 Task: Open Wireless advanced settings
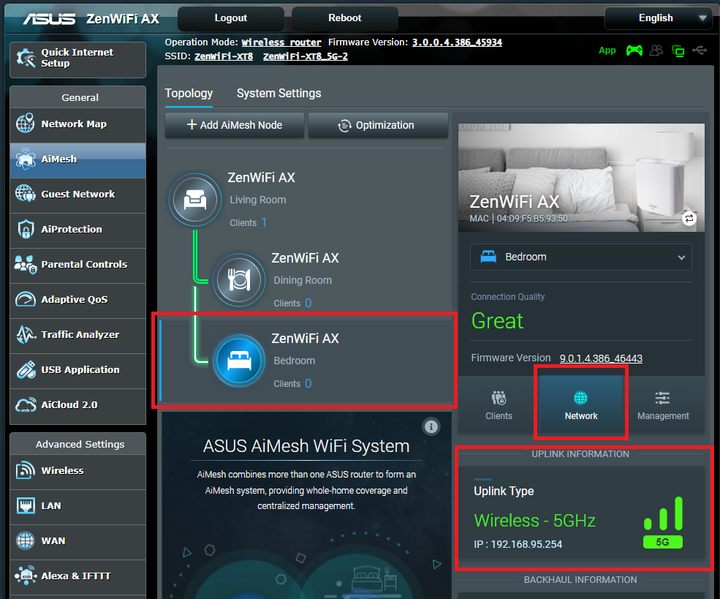[78, 471]
